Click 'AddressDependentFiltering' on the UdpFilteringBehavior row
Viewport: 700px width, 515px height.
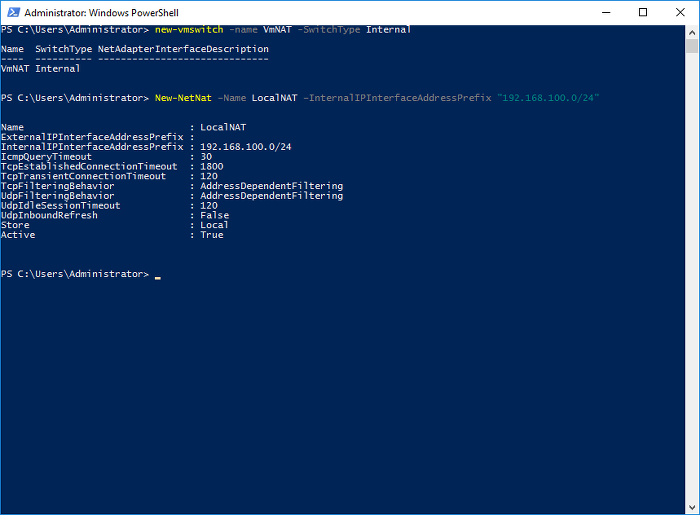pyautogui.click(x=271, y=196)
